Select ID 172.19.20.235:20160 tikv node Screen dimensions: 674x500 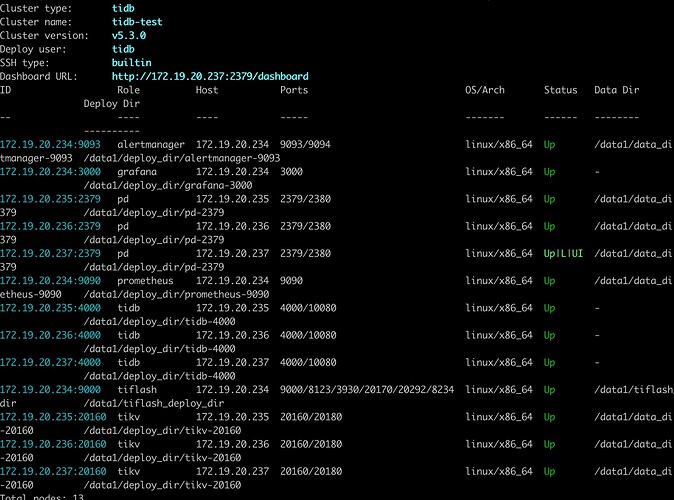click(53, 417)
